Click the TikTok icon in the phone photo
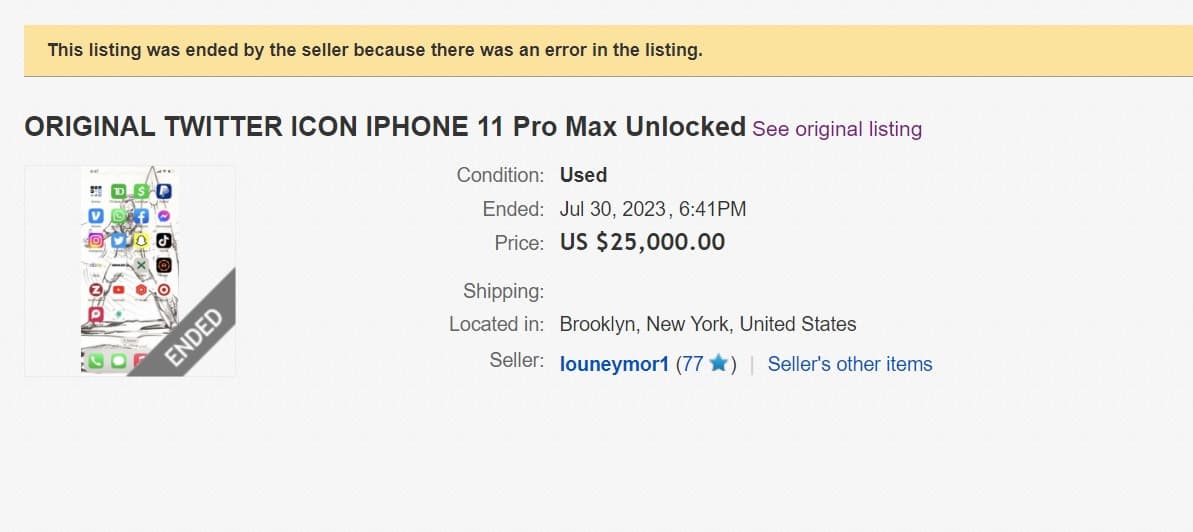 [x=164, y=240]
